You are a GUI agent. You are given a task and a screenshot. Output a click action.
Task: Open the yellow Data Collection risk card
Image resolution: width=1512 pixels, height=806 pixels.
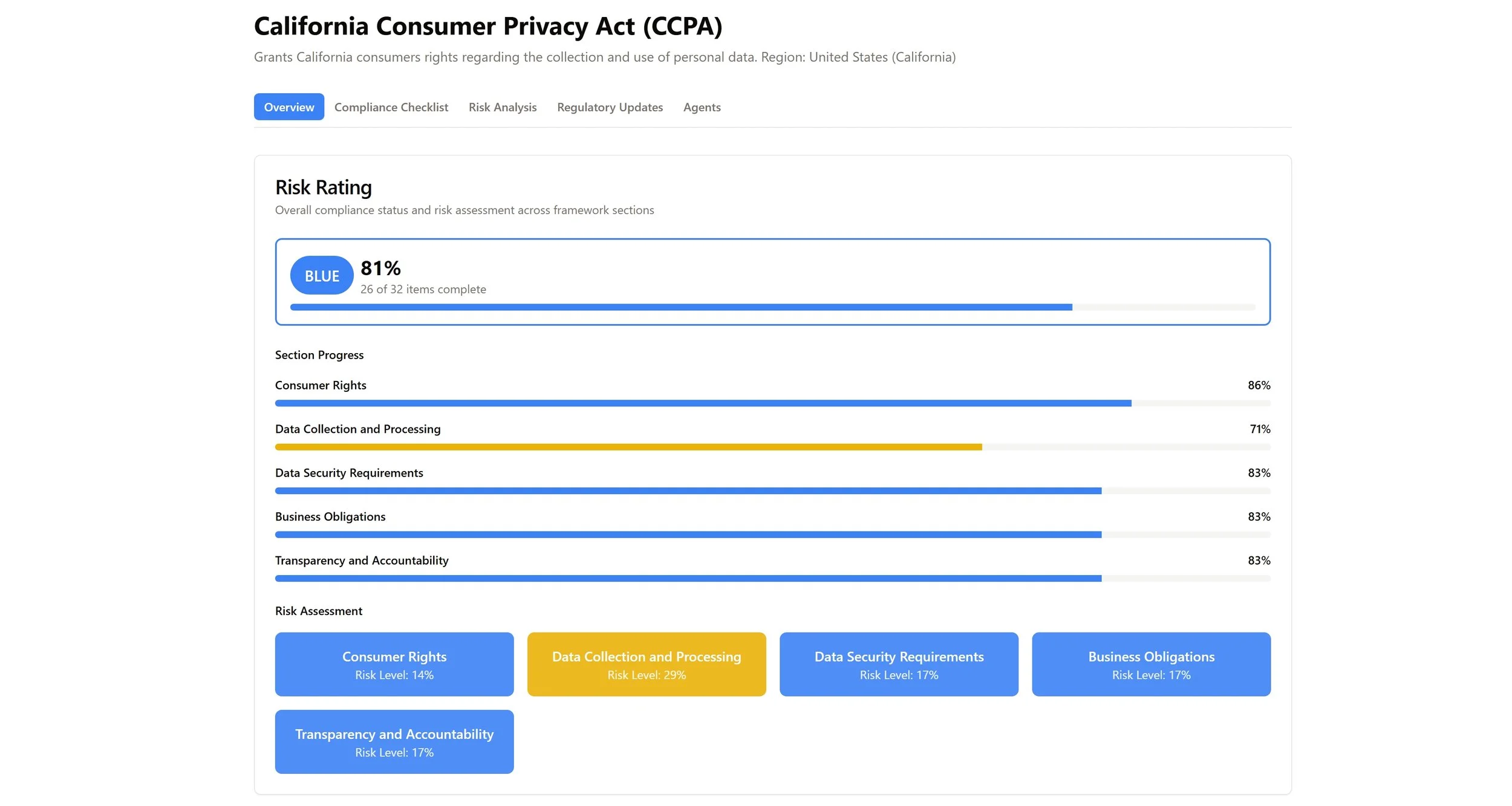pos(646,665)
